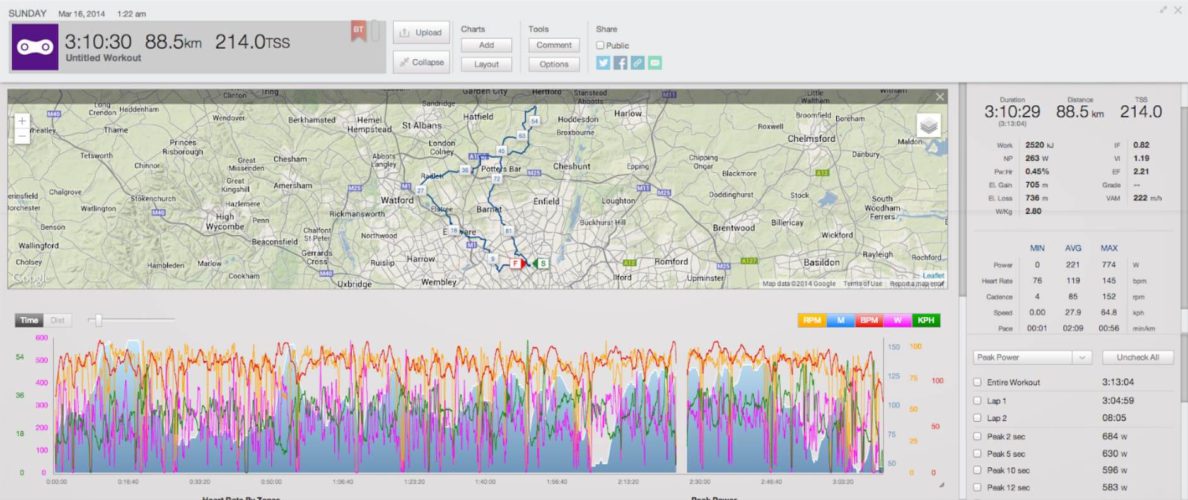Share workout via Twitter icon
The image size is (1188, 500).
coord(603,63)
